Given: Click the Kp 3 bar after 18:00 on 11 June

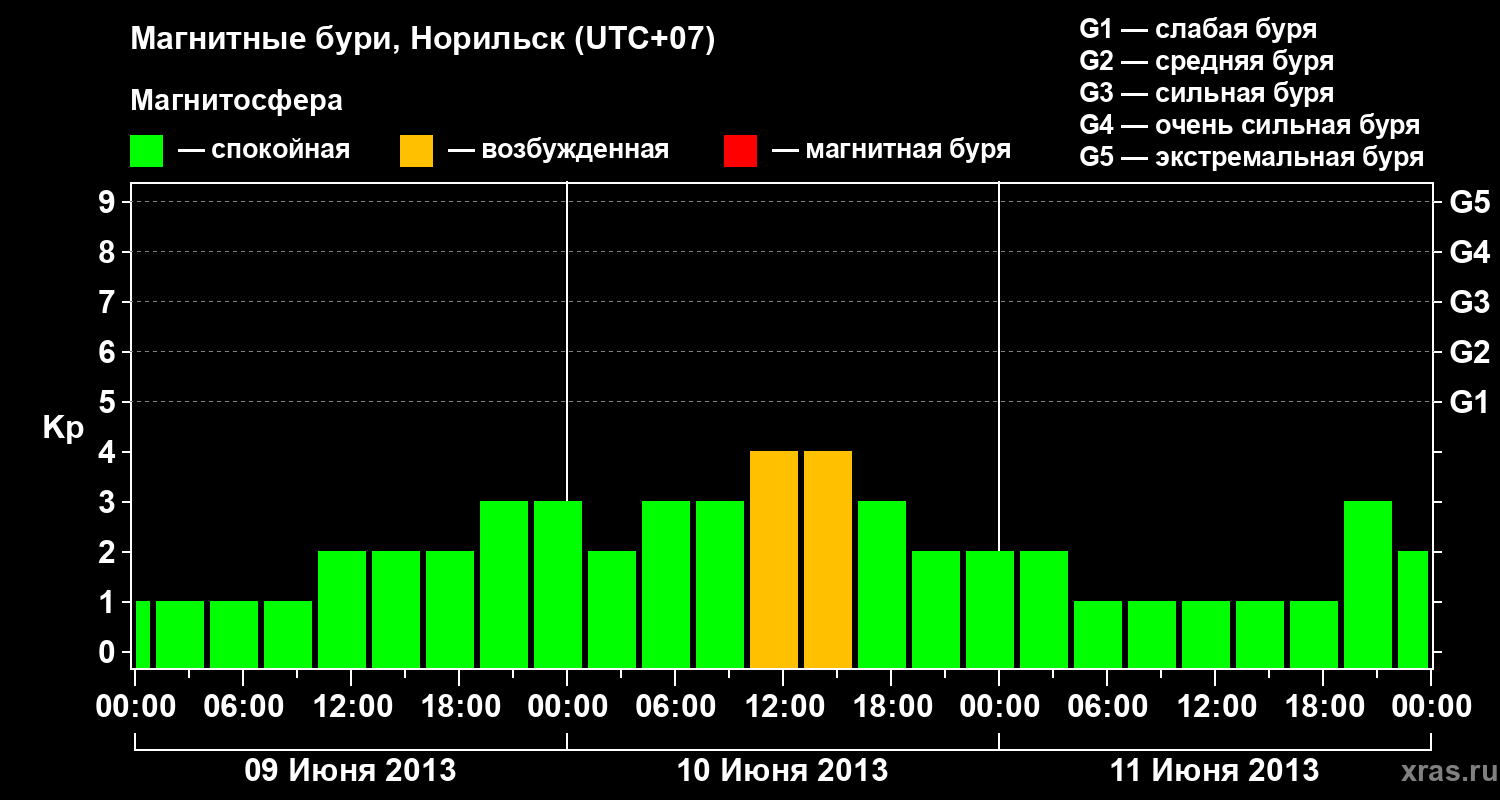Looking at the screenshot, I should pos(1368,584).
